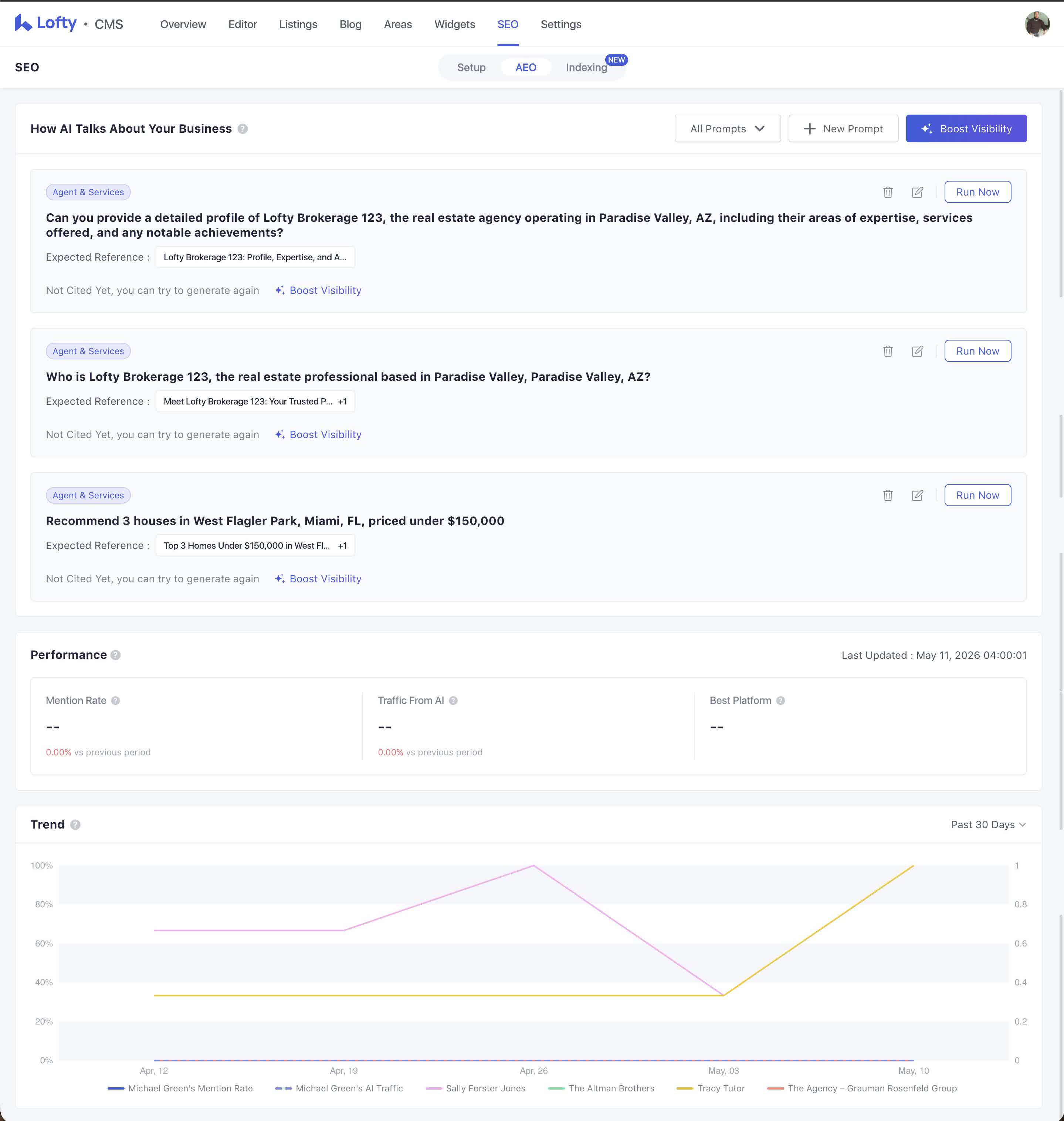Go to the Overview nav item
Viewport: 1064px width, 1121px height.
point(183,24)
